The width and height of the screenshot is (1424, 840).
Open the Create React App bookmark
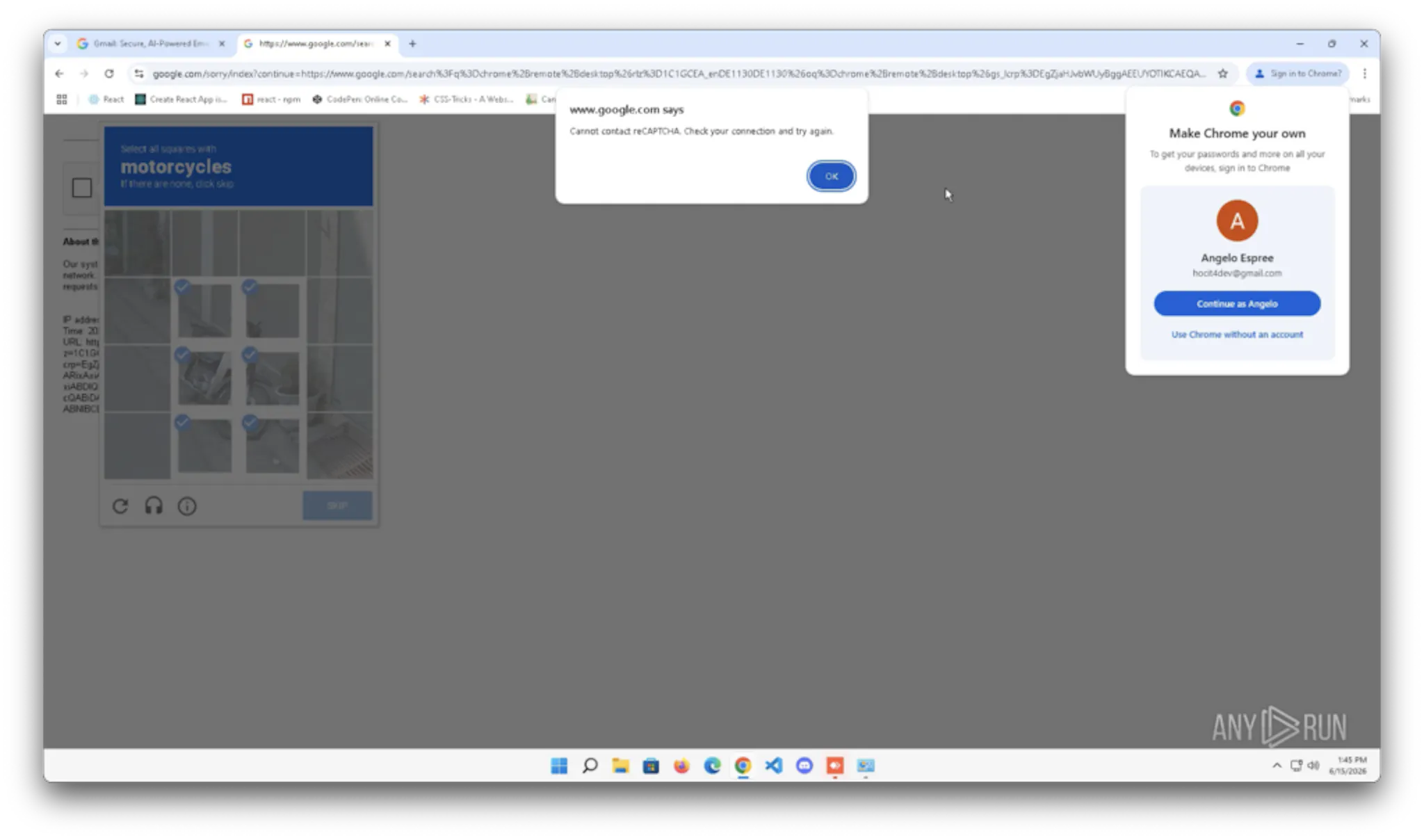[x=181, y=99]
